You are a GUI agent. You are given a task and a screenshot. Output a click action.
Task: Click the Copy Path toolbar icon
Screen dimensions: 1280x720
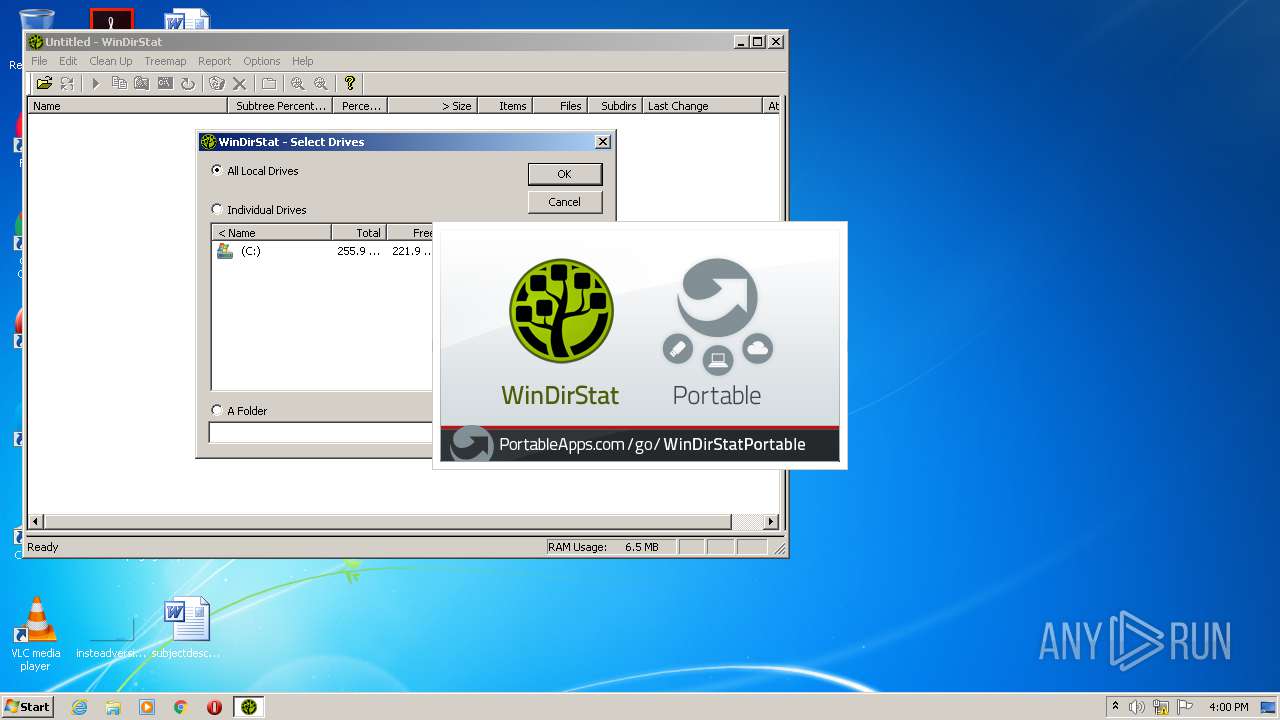[119, 83]
